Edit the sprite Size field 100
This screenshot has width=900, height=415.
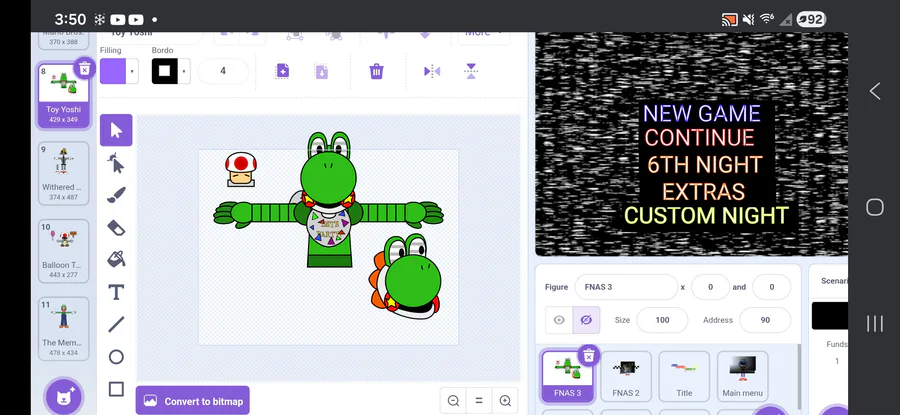point(662,320)
